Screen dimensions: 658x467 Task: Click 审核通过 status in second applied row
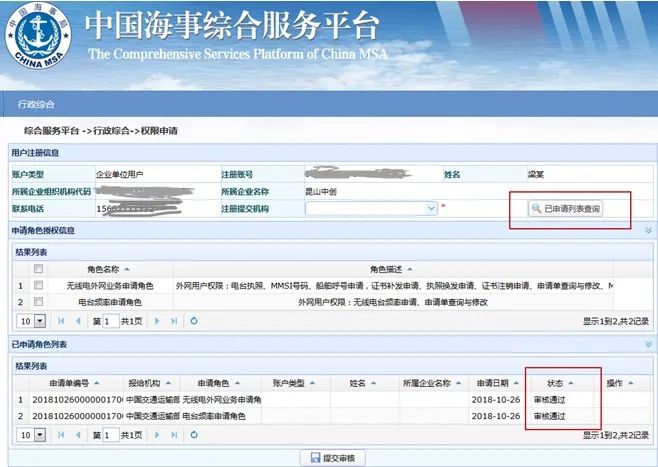tap(549, 416)
